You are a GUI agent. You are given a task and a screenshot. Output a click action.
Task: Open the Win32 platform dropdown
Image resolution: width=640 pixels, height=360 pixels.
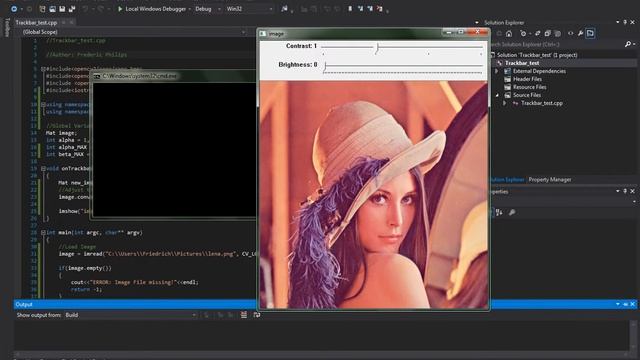(249, 9)
